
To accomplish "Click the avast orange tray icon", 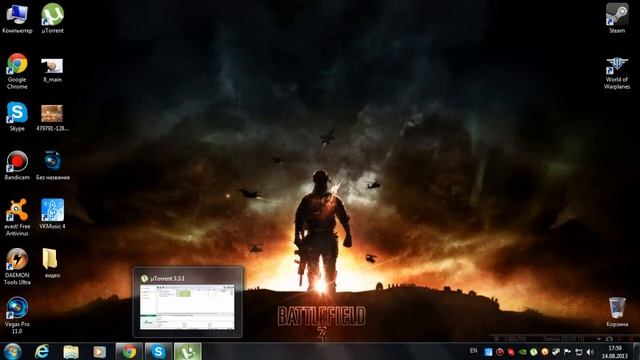I will (544, 352).
